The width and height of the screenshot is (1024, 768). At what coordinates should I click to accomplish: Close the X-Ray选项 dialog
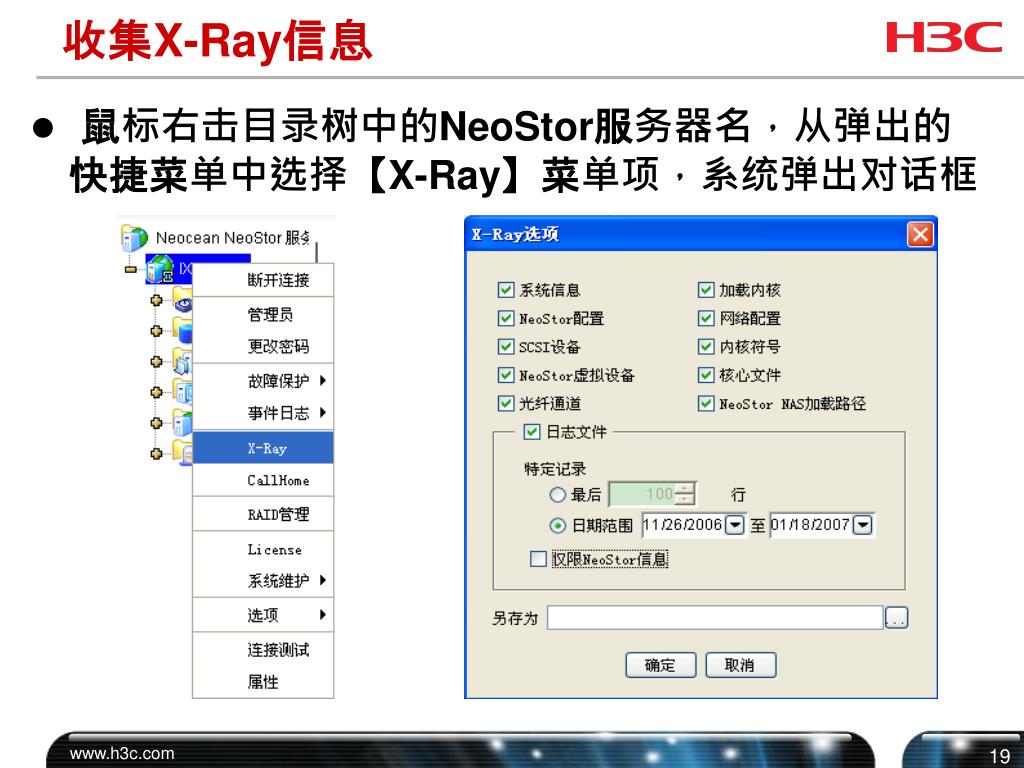920,234
